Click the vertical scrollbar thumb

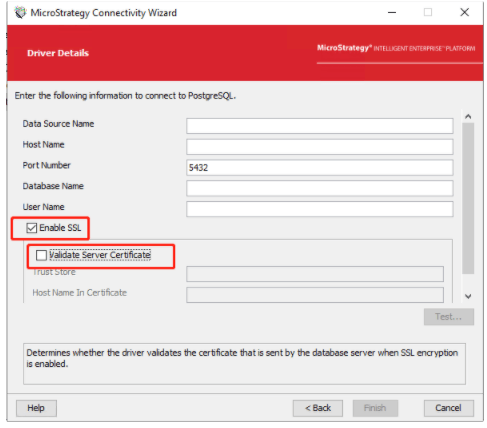click(x=468, y=198)
